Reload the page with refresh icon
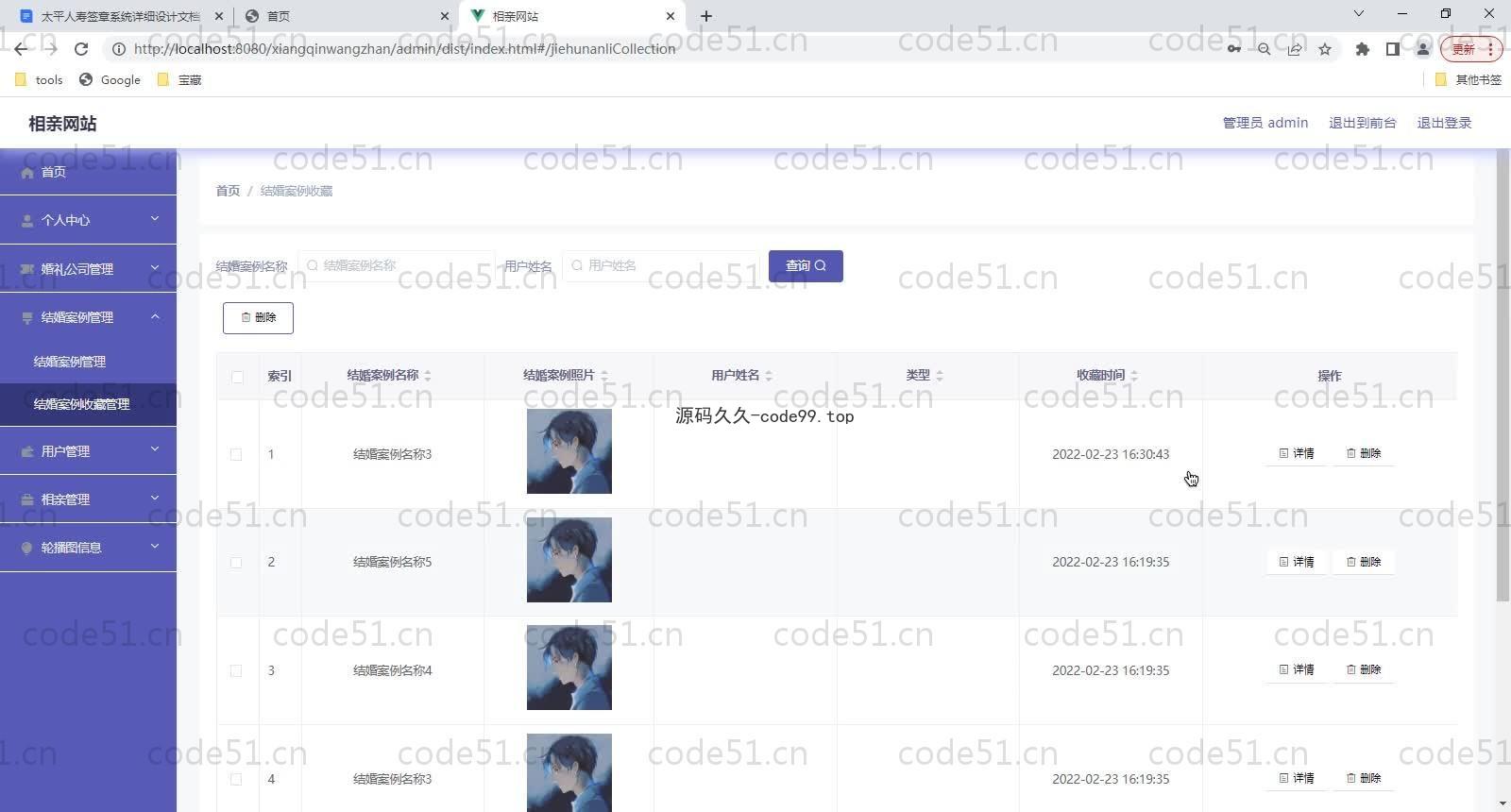This screenshot has width=1511, height=812. pyautogui.click(x=81, y=49)
